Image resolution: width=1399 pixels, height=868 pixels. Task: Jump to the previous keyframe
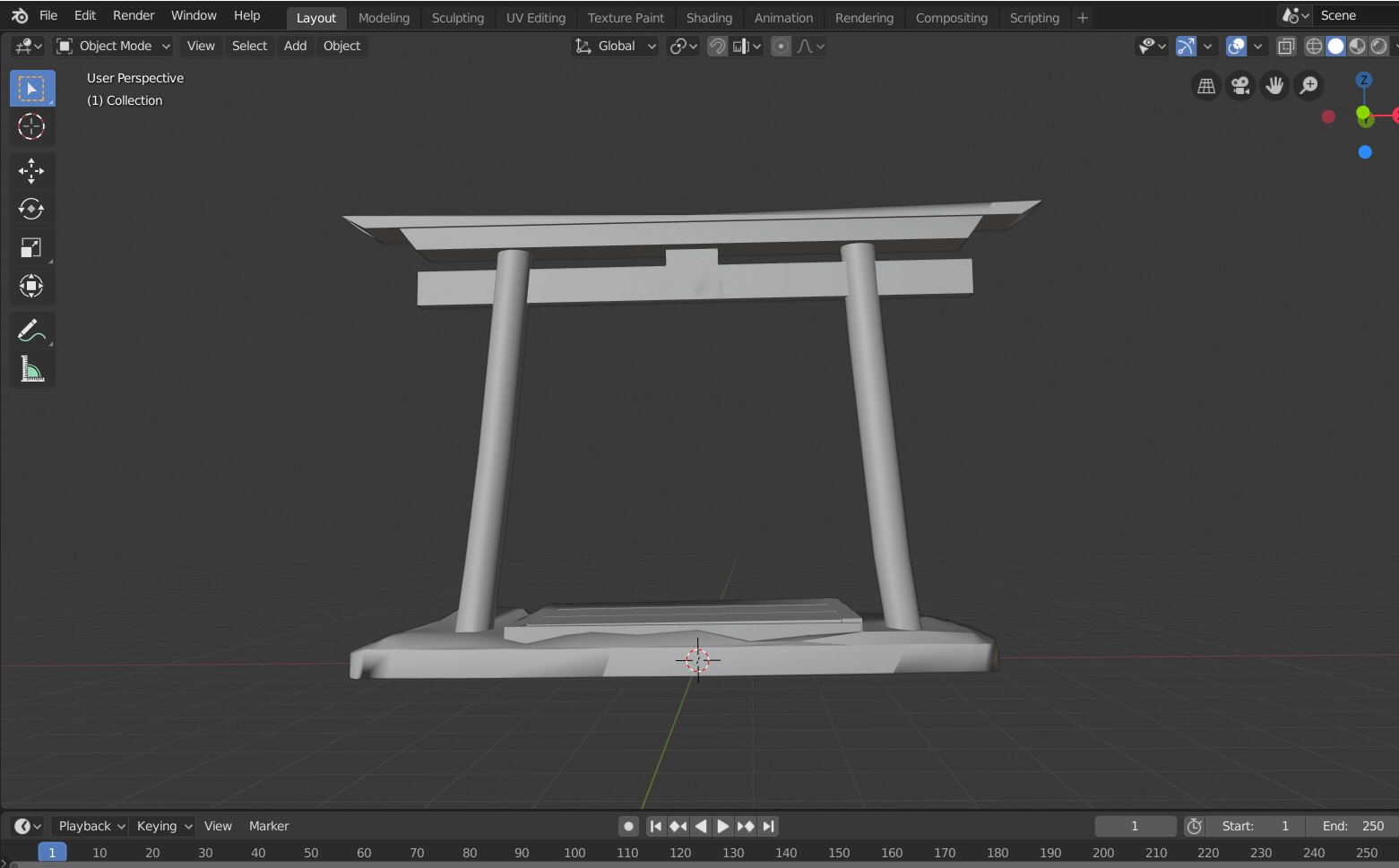(x=678, y=826)
